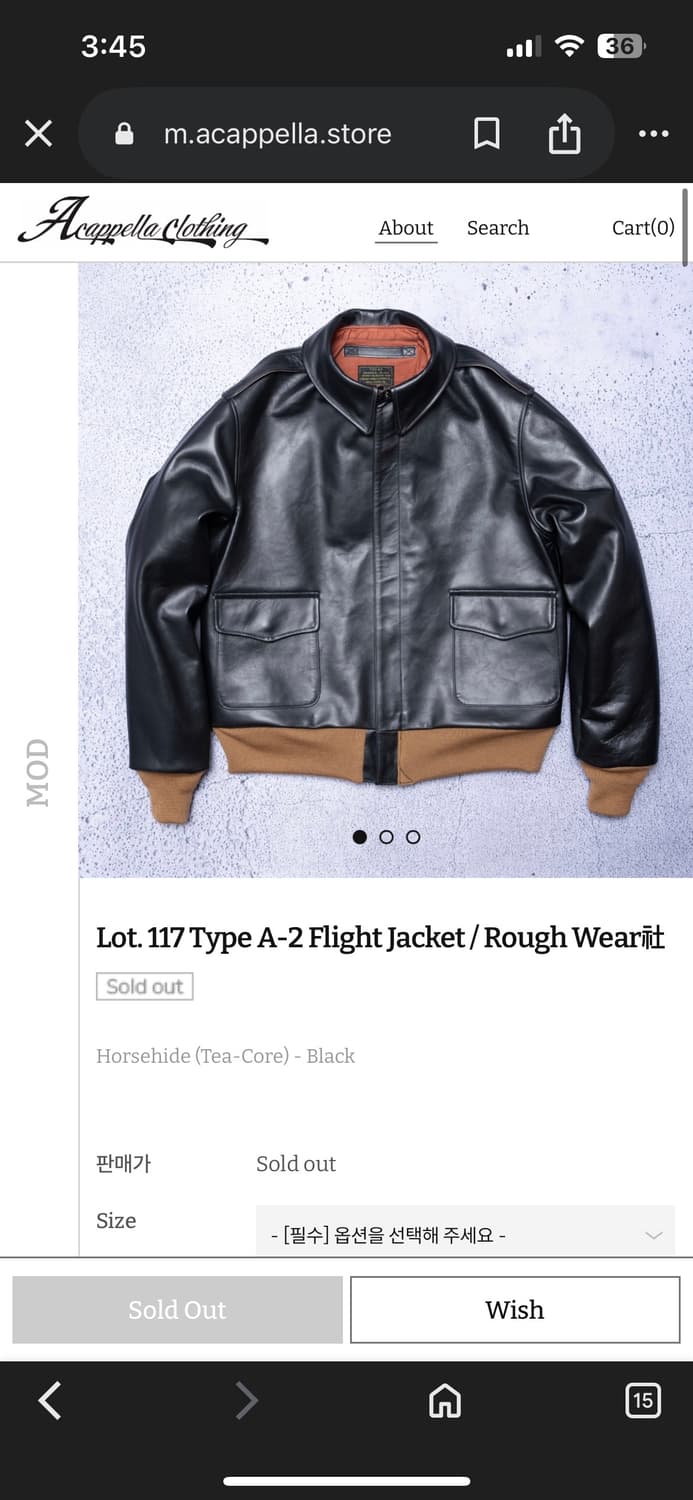The image size is (693, 1500).
Task: Open the three-dot more options menu
Action: [x=653, y=134]
